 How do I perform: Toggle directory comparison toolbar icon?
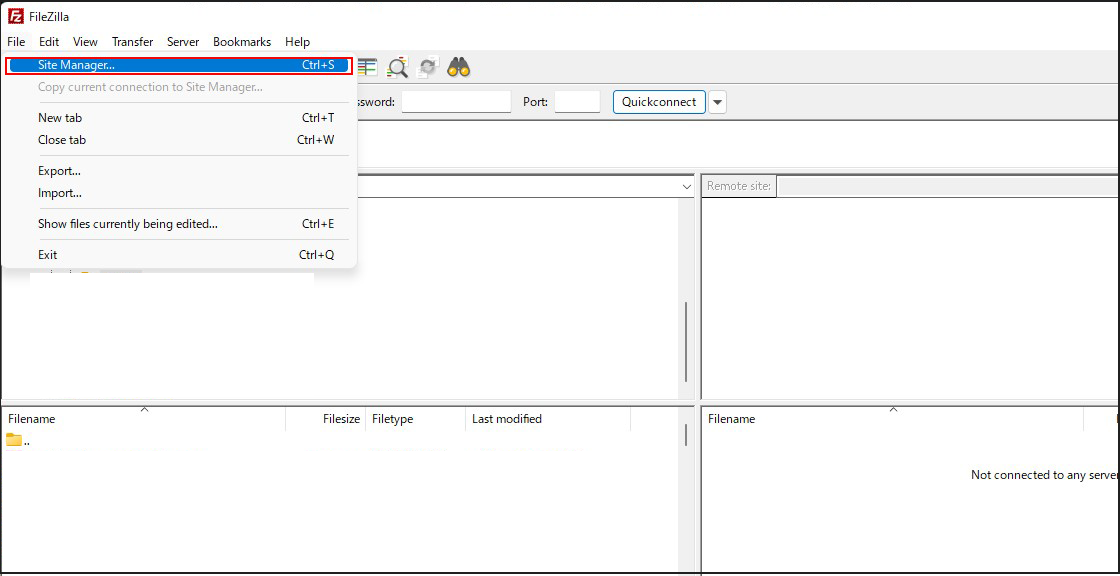[367, 67]
